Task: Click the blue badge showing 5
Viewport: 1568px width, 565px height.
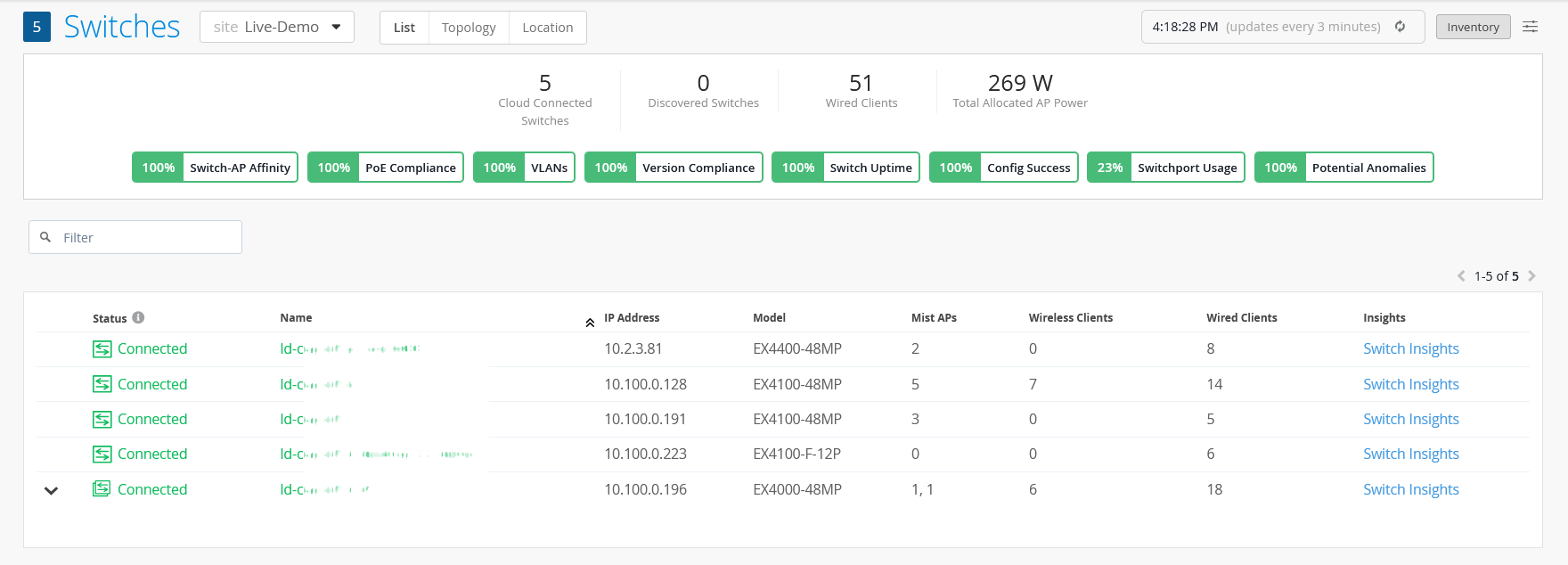Action: pos(37,27)
